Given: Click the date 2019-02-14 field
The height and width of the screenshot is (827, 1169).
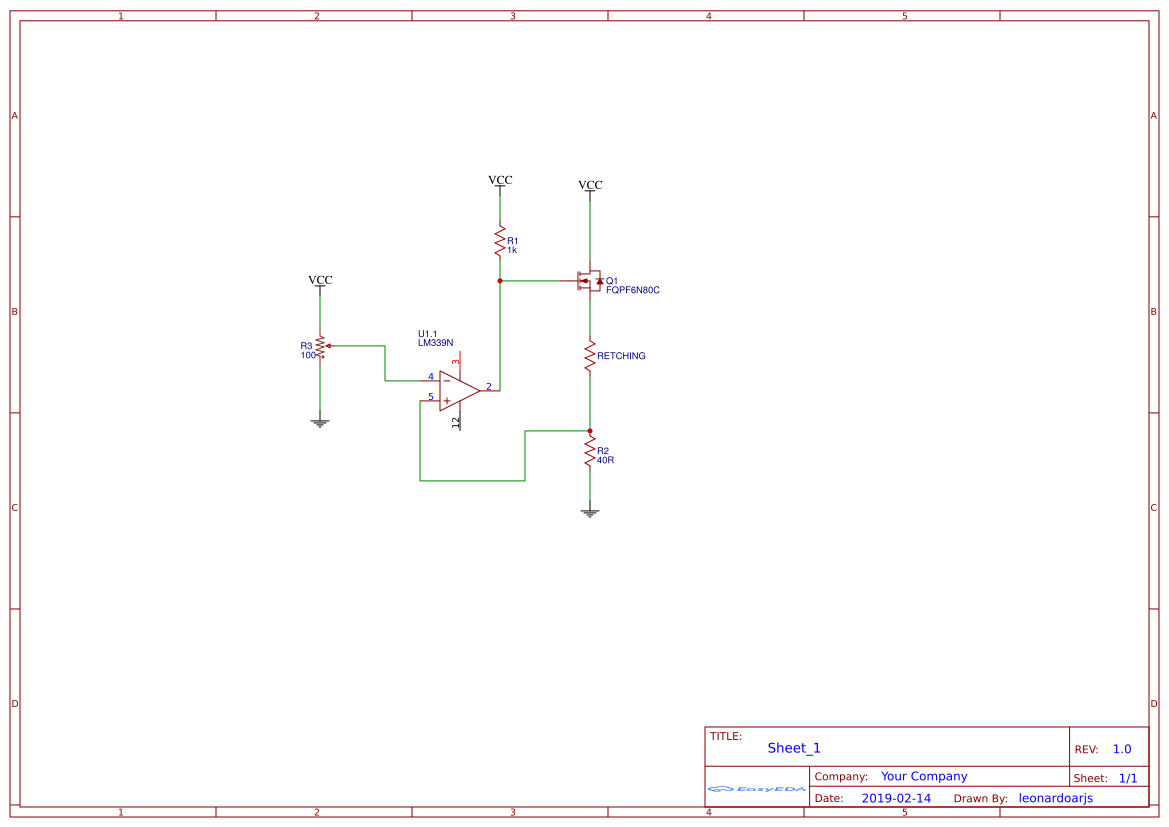Looking at the screenshot, I should click(x=897, y=798).
